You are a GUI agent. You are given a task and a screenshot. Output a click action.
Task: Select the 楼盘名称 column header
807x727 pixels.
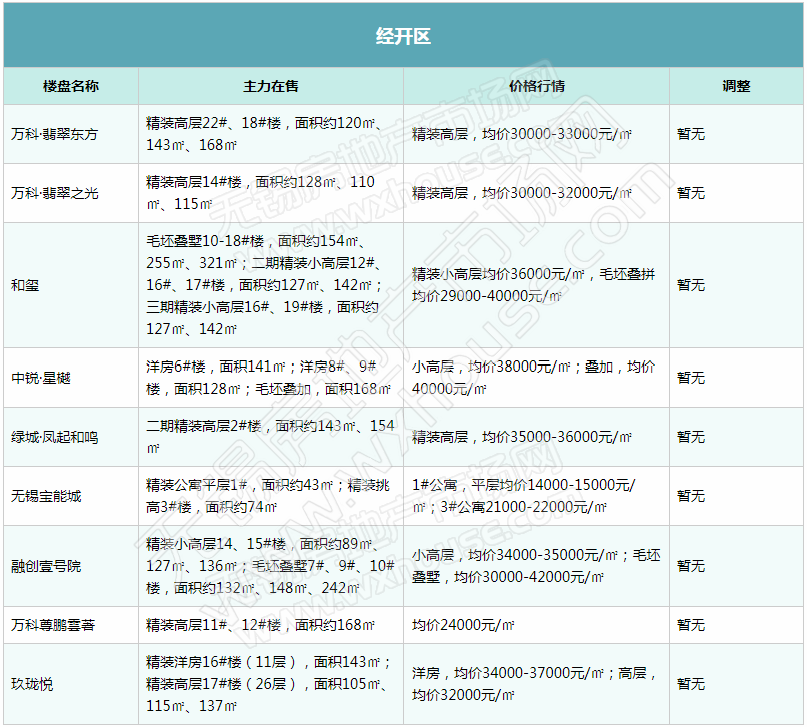pyautogui.click(x=71, y=86)
